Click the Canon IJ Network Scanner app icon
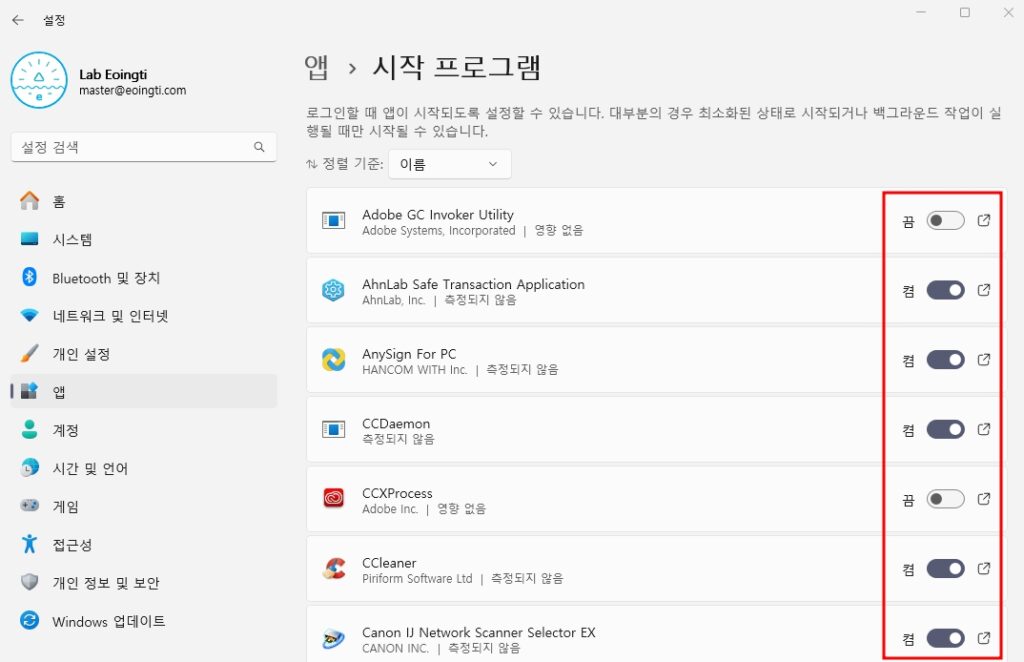This screenshot has width=1024, height=662. point(334,638)
